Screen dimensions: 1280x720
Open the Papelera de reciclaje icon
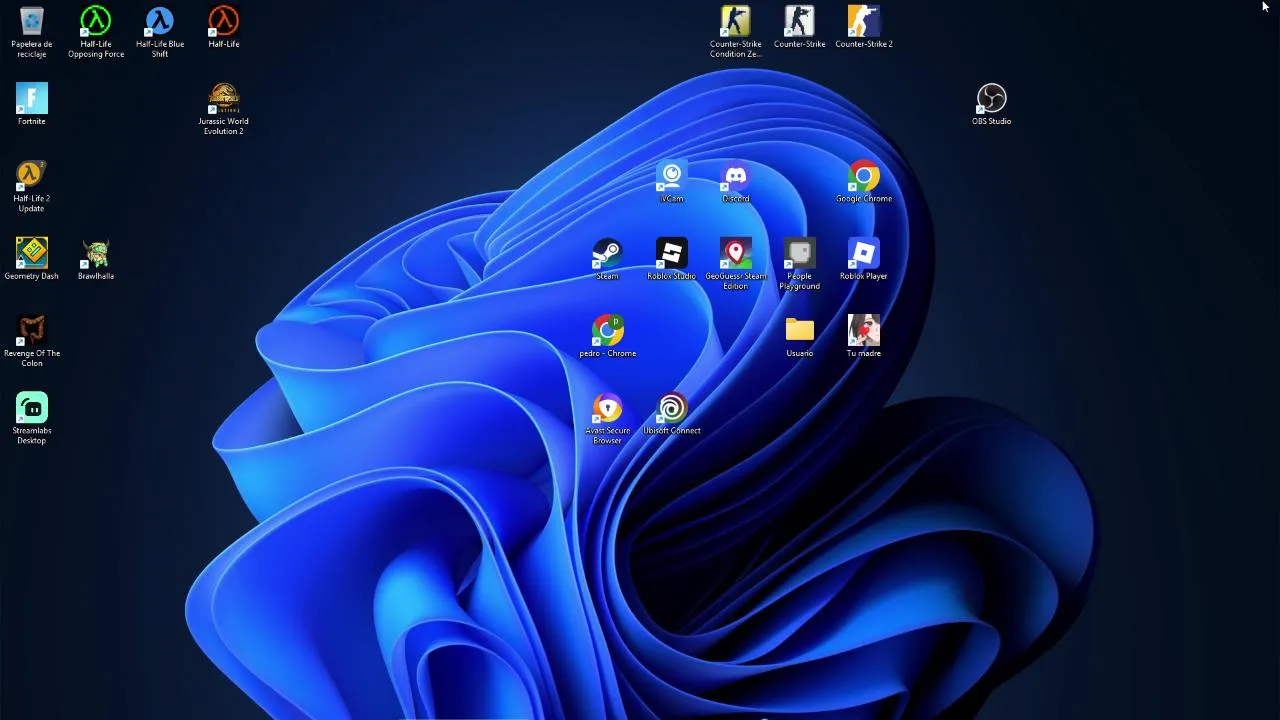point(32,21)
